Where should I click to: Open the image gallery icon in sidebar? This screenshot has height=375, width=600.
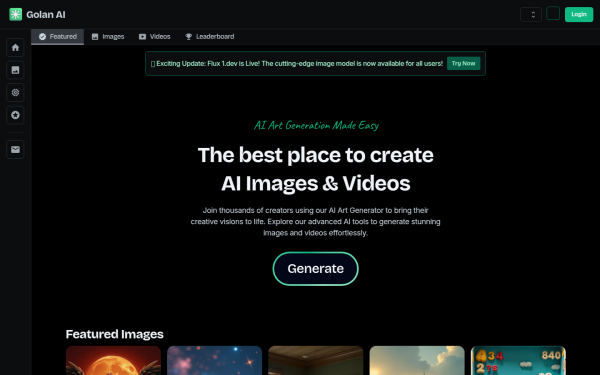tap(15, 70)
